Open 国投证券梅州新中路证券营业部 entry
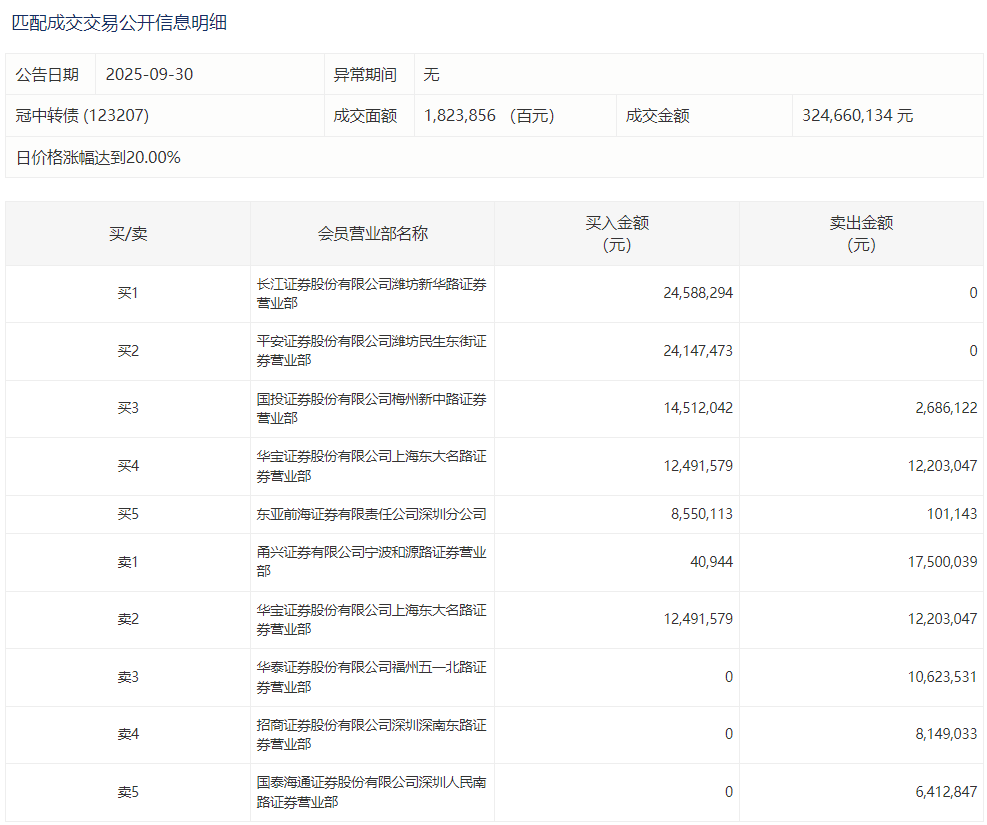Viewport: 987px width, 825px height. pos(372,409)
